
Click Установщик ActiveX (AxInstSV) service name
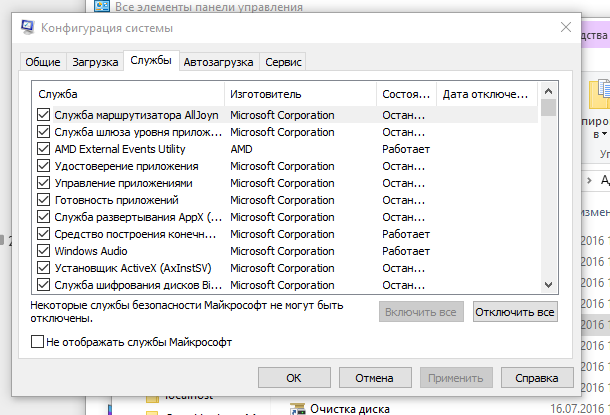133,268
